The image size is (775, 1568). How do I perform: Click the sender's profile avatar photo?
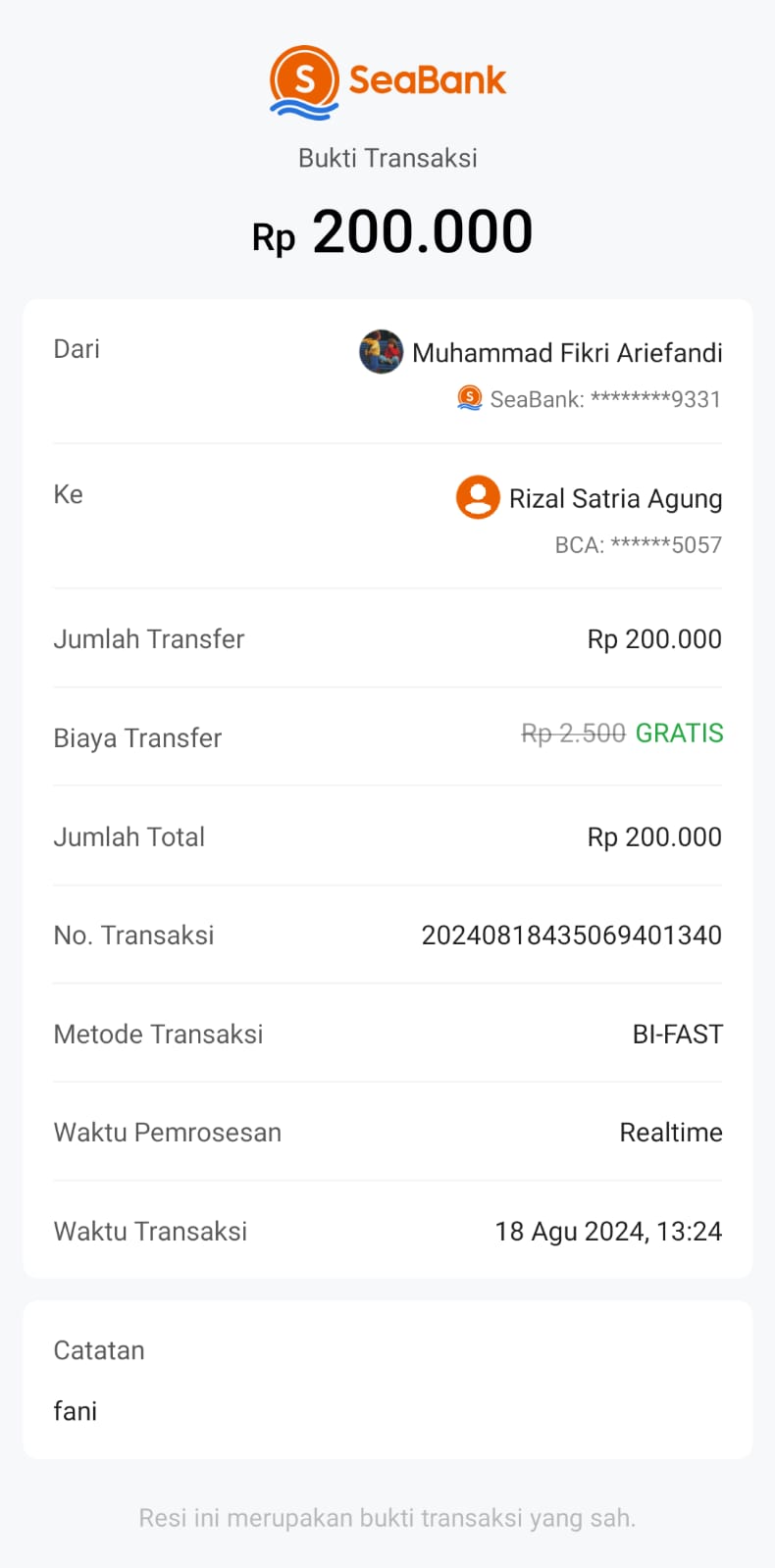point(381,352)
